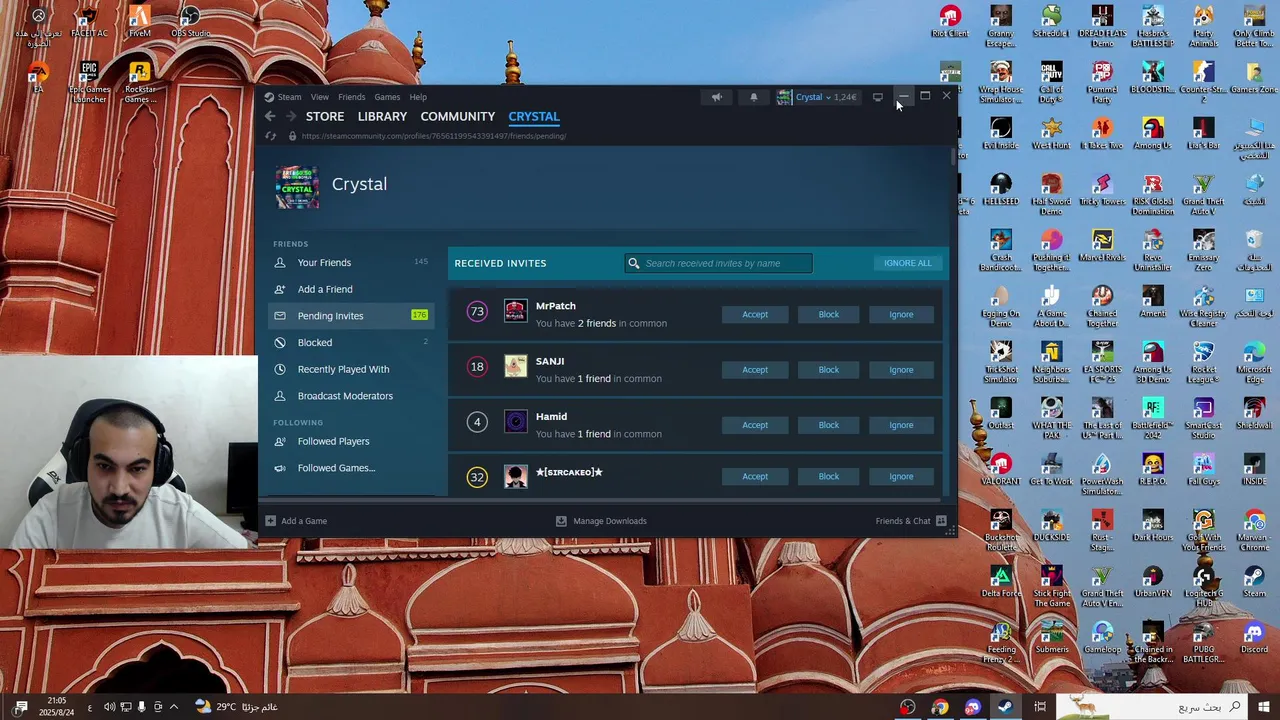Open OBS Studio desktop shortcut
1280x720 pixels.
click(190, 22)
